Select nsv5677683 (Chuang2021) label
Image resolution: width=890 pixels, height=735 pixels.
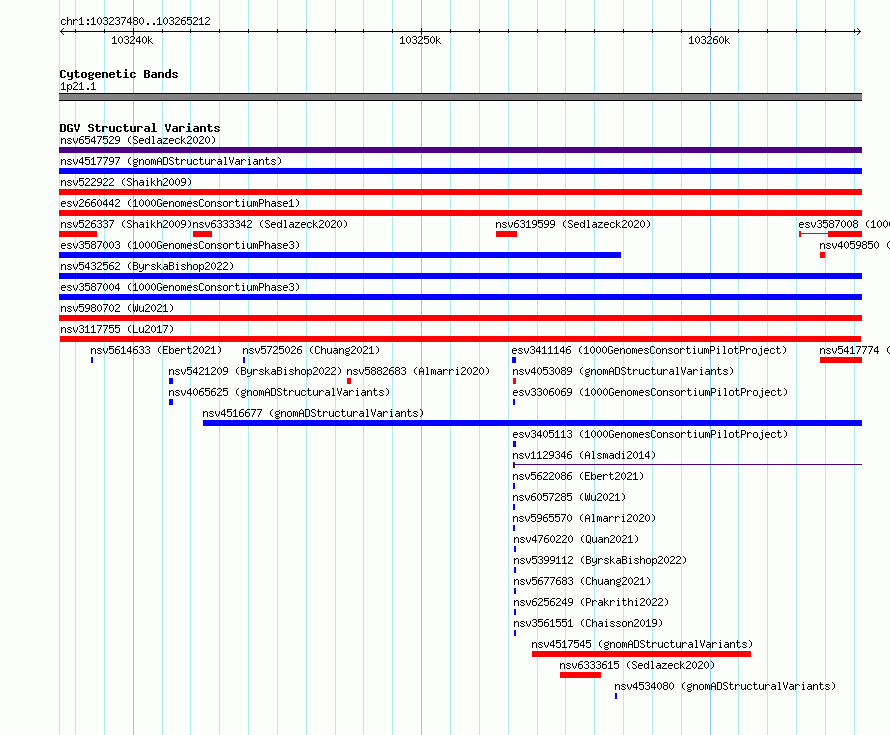[582, 581]
